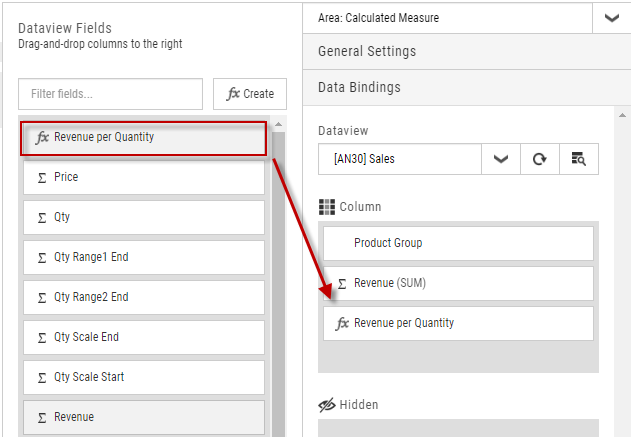Select Revenue per Quantity in Column bindings
The image size is (631, 437).
(x=458, y=323)
